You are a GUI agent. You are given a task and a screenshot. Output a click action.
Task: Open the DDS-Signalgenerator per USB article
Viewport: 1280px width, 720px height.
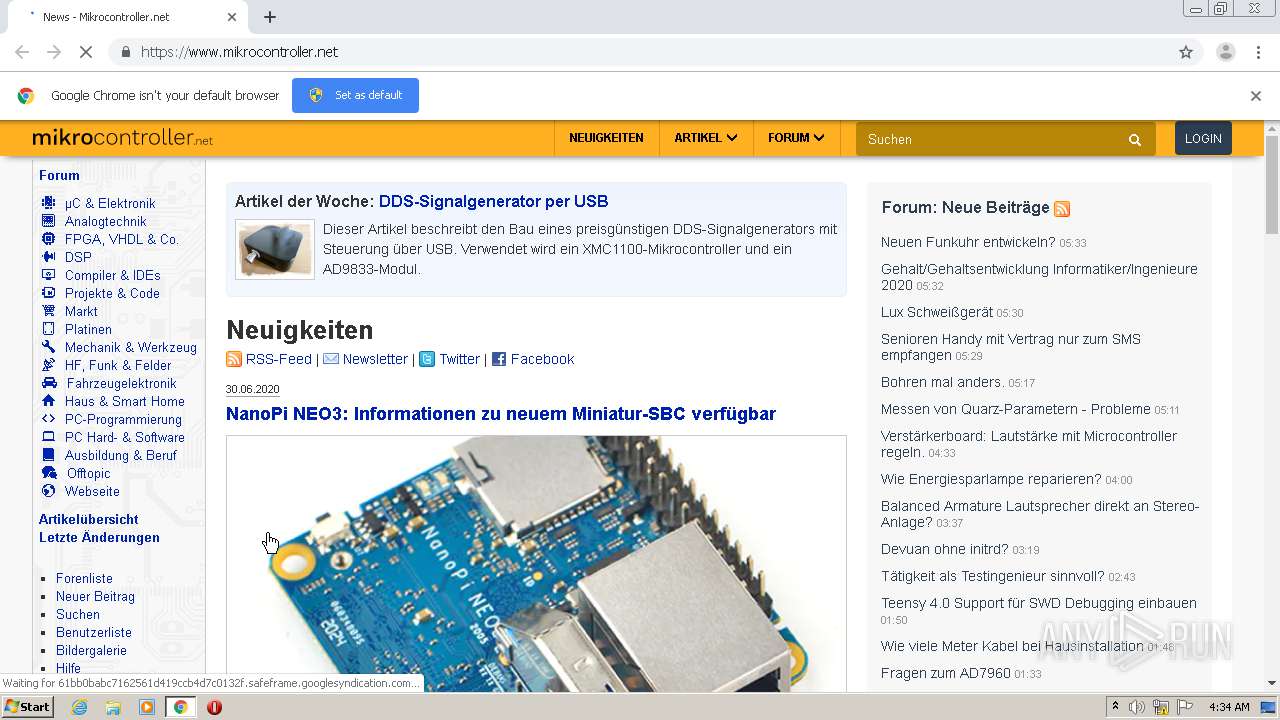coord(493,201)
